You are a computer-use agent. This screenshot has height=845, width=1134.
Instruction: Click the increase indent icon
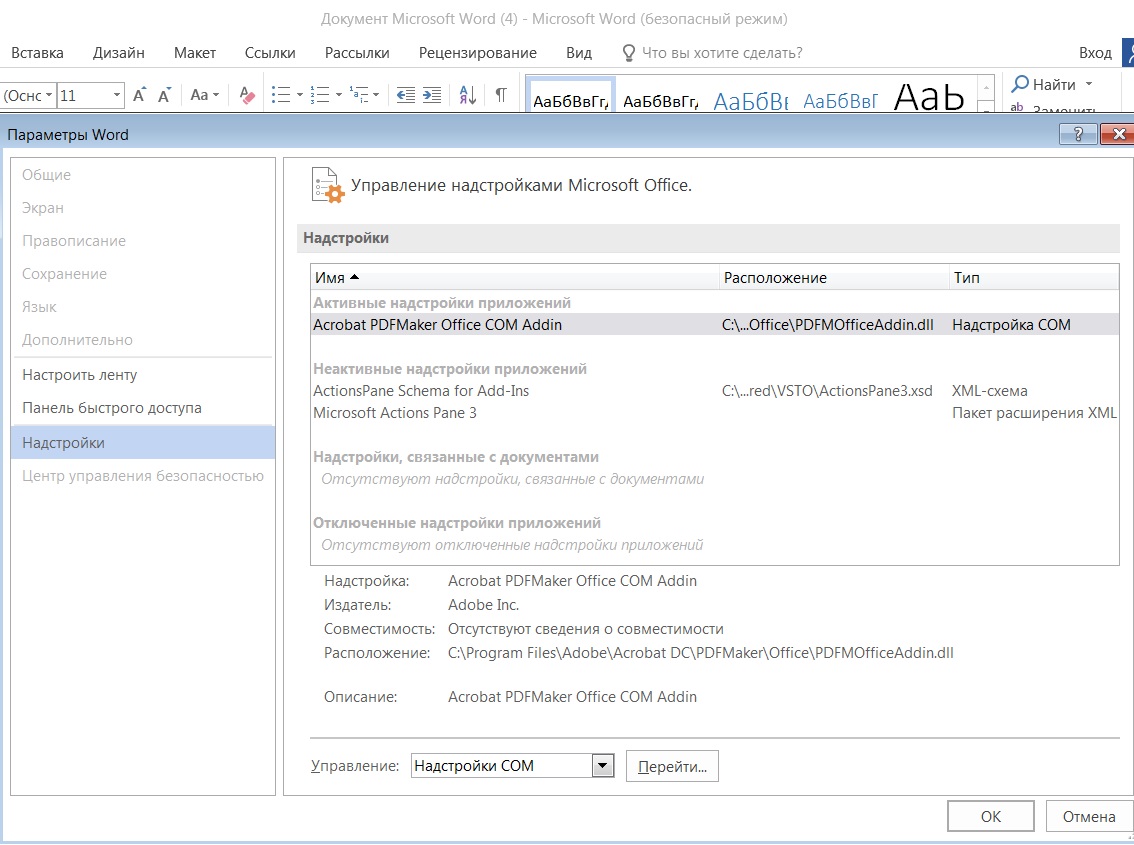(432, 95)
